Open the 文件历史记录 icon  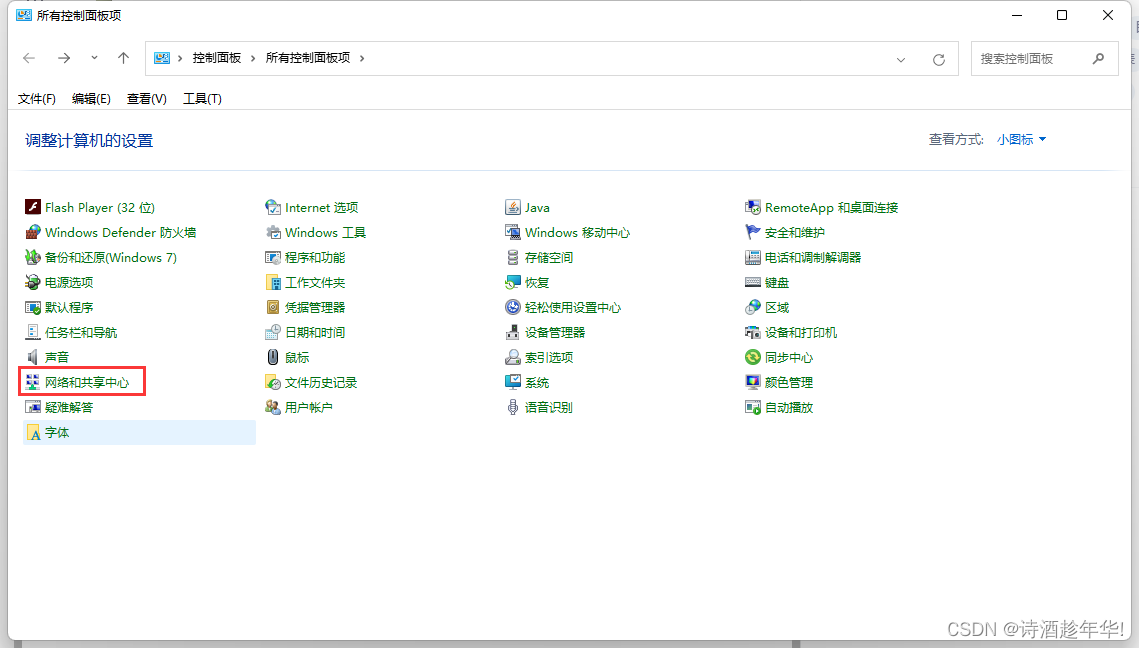click(x=272, y=382)
